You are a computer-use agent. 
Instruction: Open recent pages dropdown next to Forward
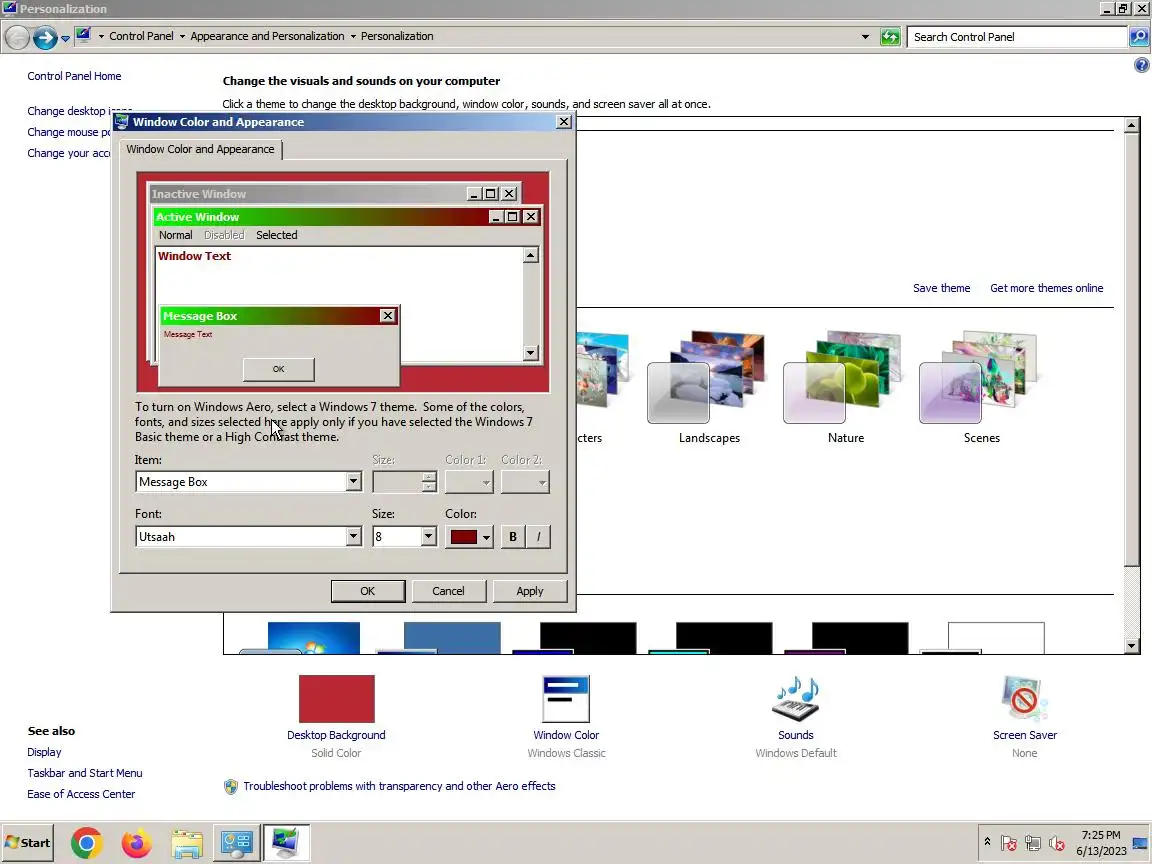coord(65,37)
